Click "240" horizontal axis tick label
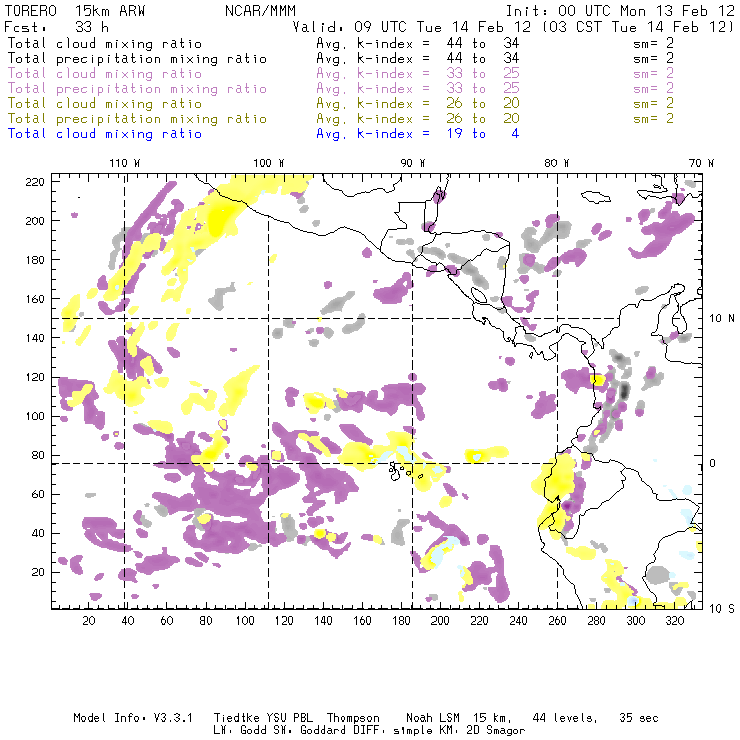The width and height of the screenshot is (740, 740). click(x=518, y=621)
